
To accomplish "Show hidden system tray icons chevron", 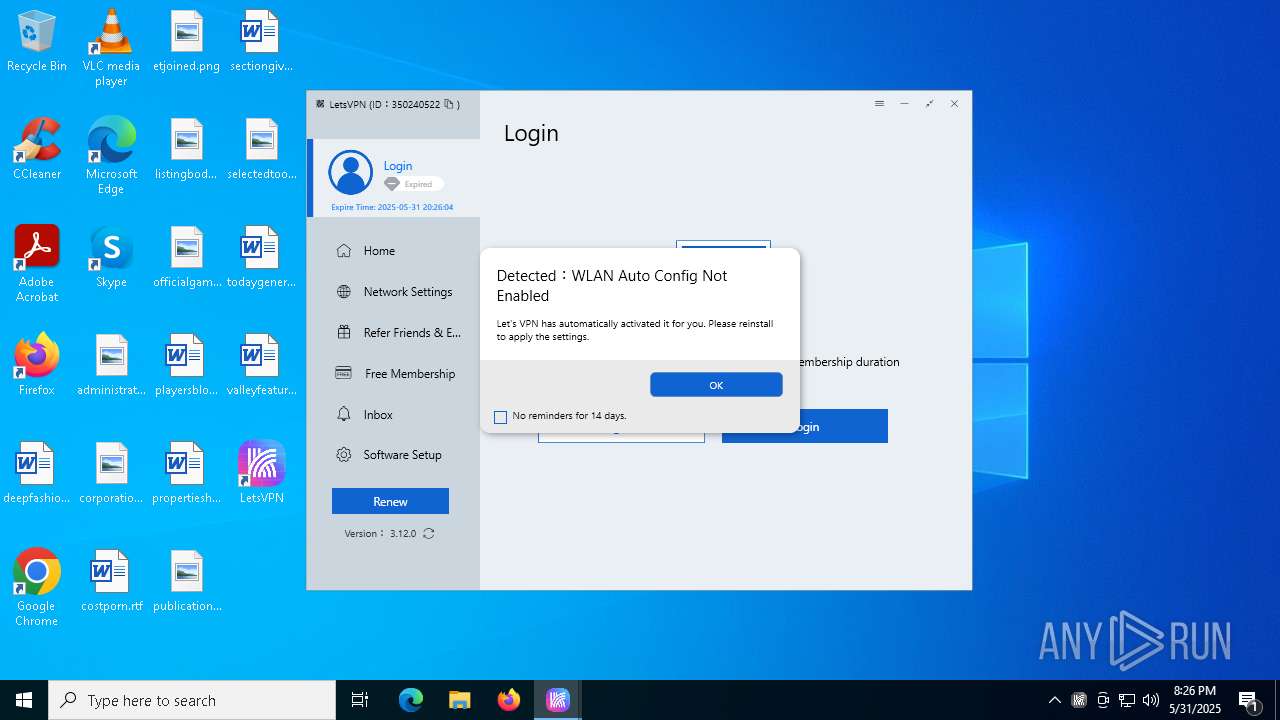I will (1055, 700).
